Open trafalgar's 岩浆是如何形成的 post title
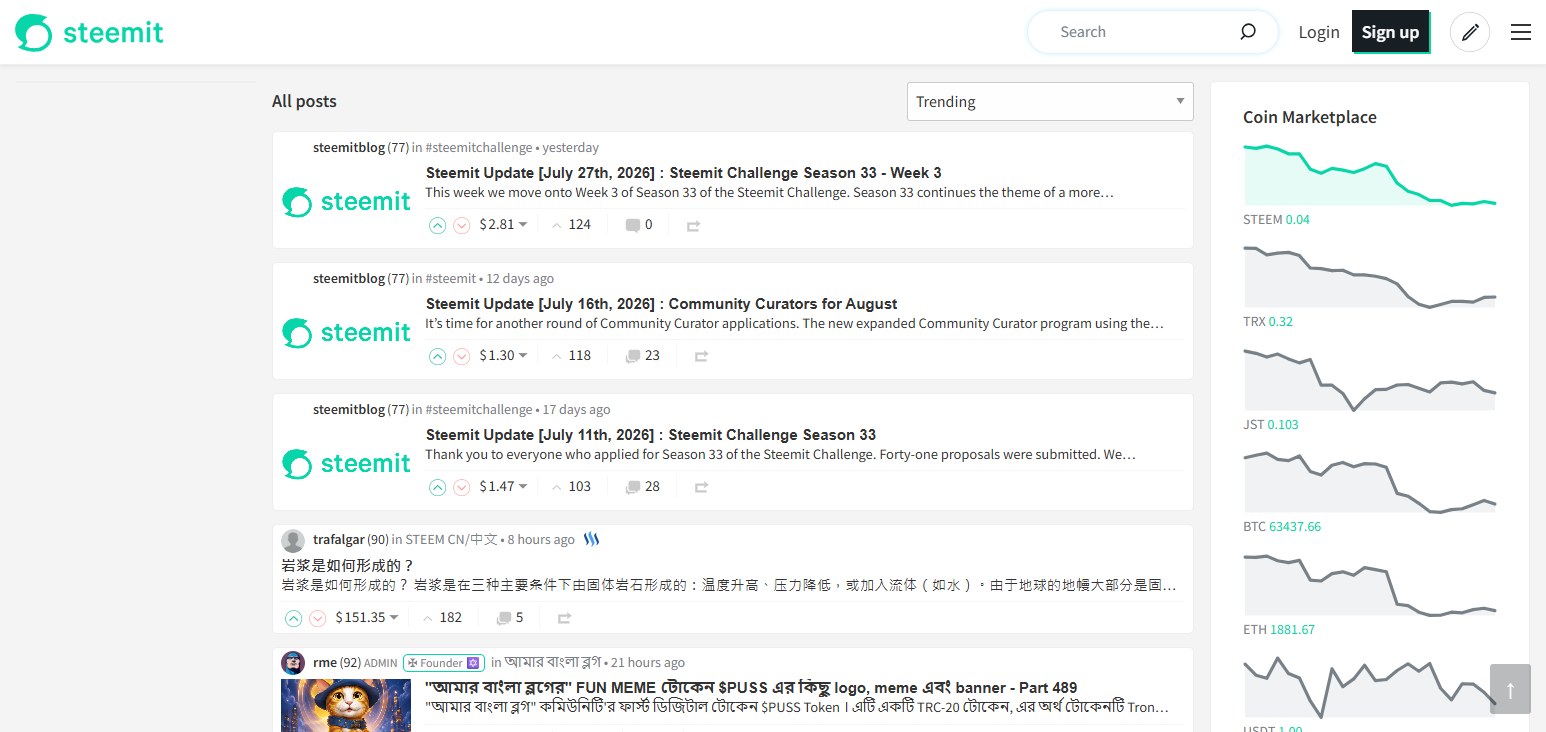 pyautogui.click(x=348, y=566)
